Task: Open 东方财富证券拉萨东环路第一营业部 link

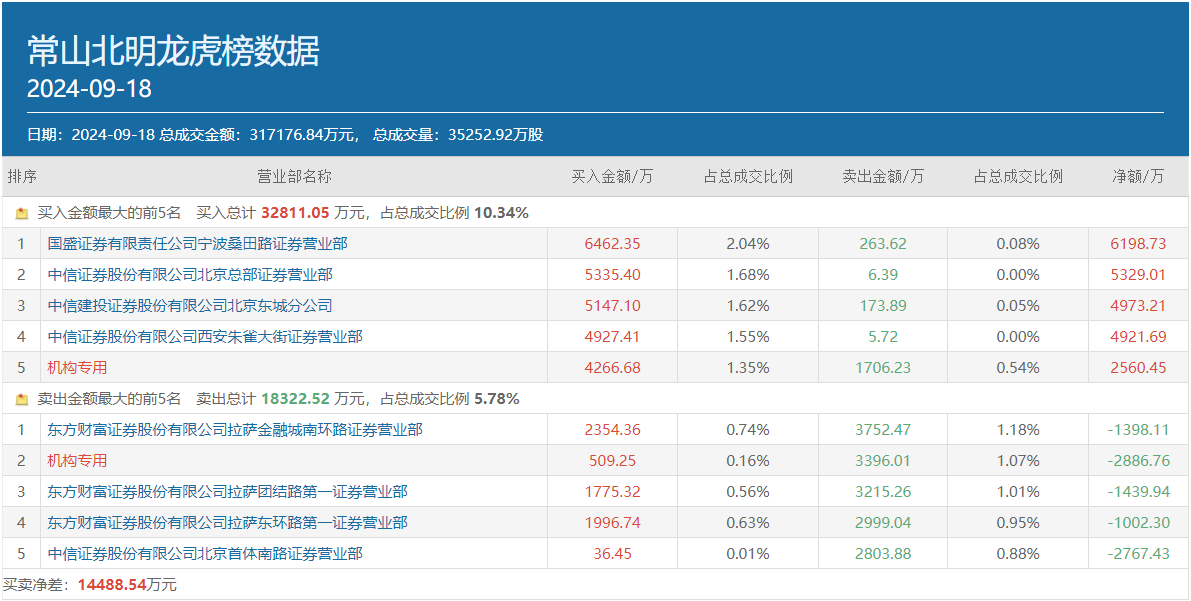Action: (x=227, y=523)
